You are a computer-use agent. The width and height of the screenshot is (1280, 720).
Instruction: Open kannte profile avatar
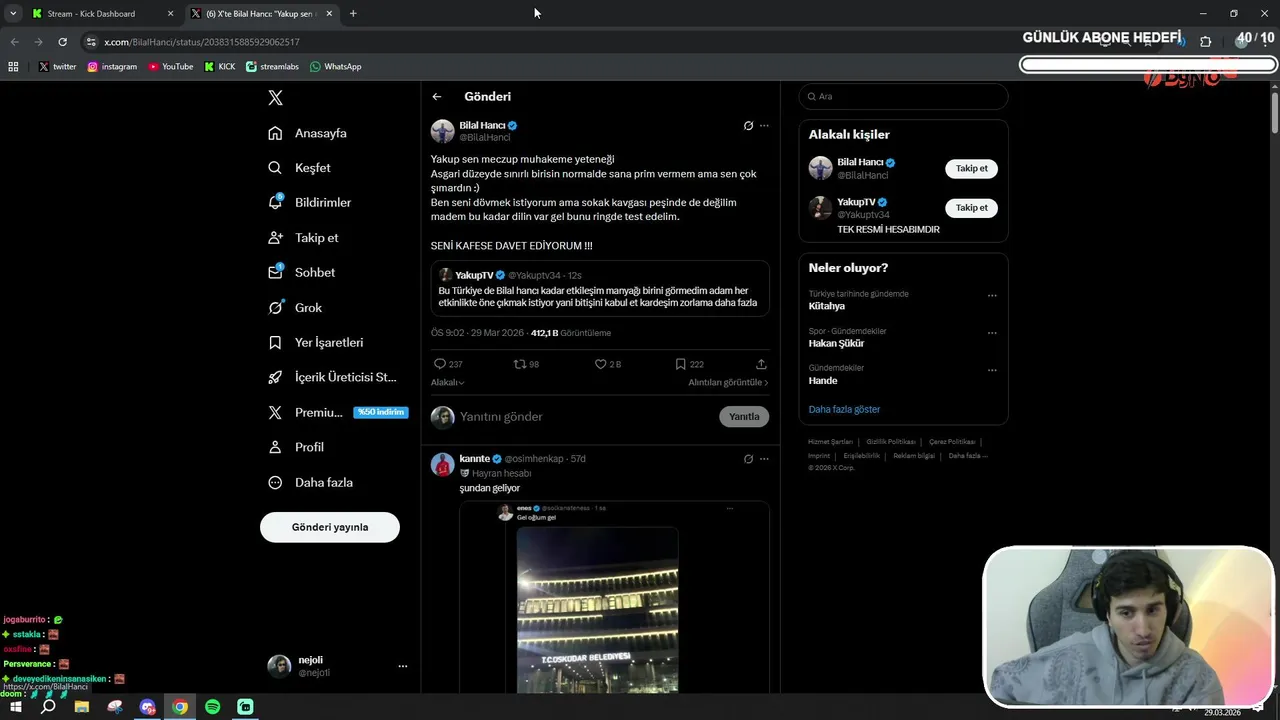coord(443,465)
